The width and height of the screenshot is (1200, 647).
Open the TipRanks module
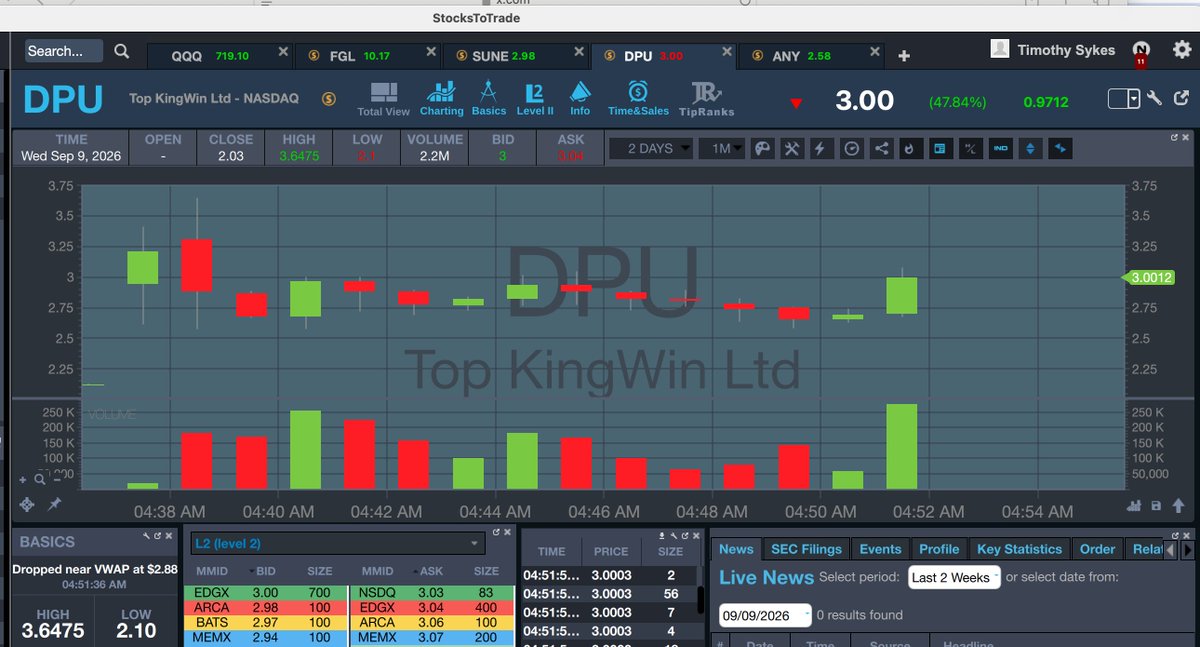click(706, 99)
